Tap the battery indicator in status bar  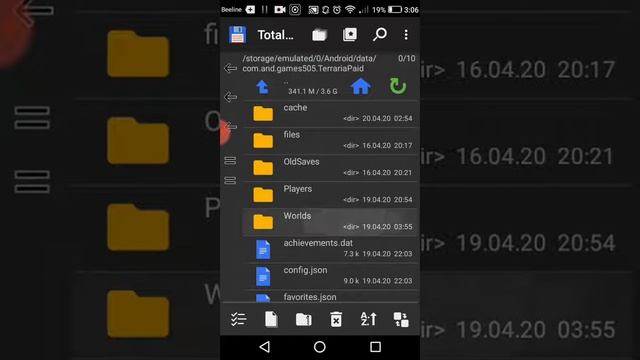[395, 9]
